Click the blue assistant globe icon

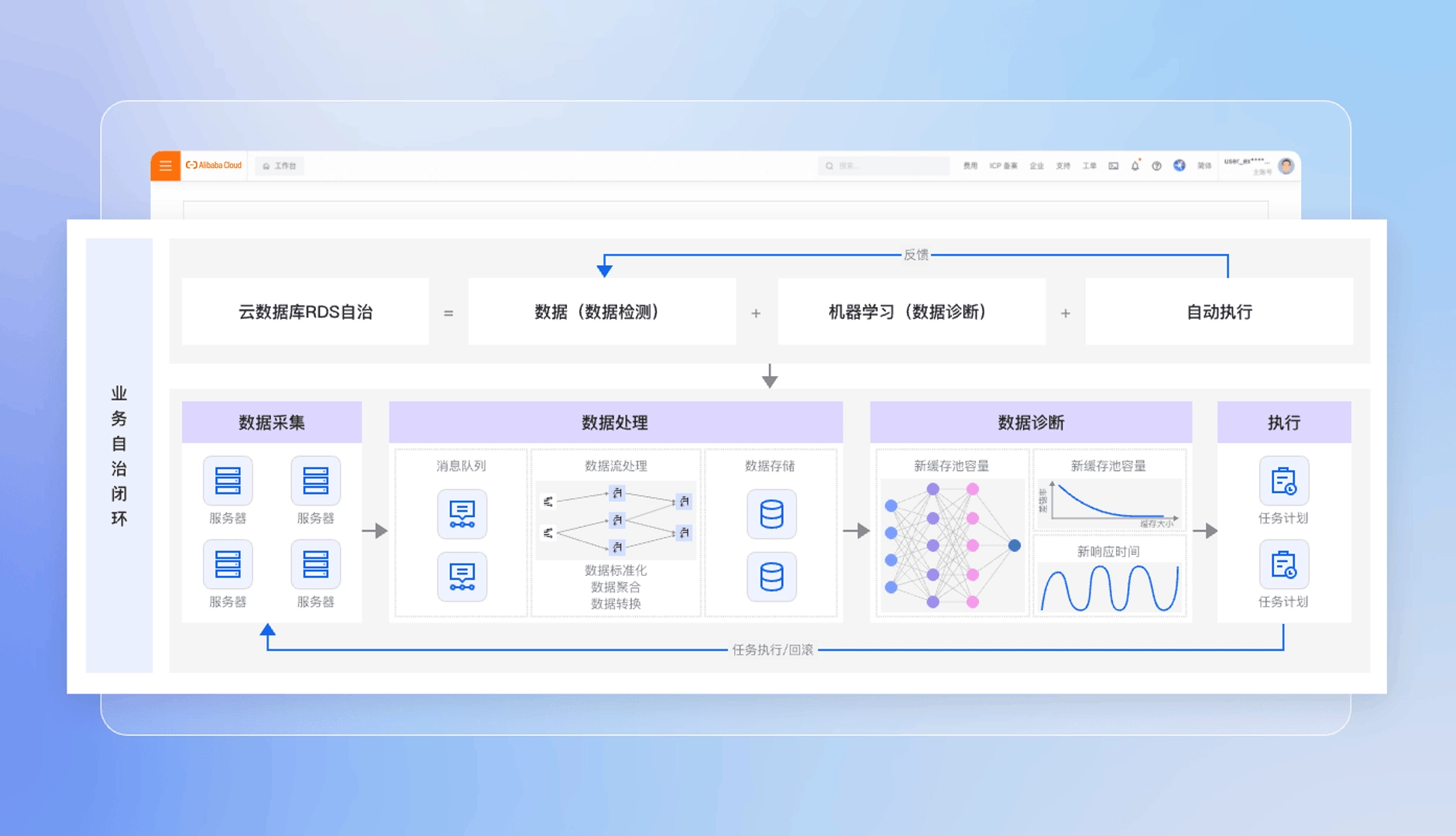(x=1180, y=166)
